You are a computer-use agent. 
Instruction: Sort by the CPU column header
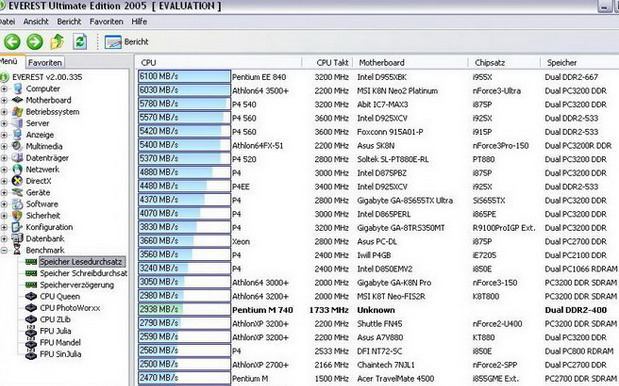tap(219, 63)
